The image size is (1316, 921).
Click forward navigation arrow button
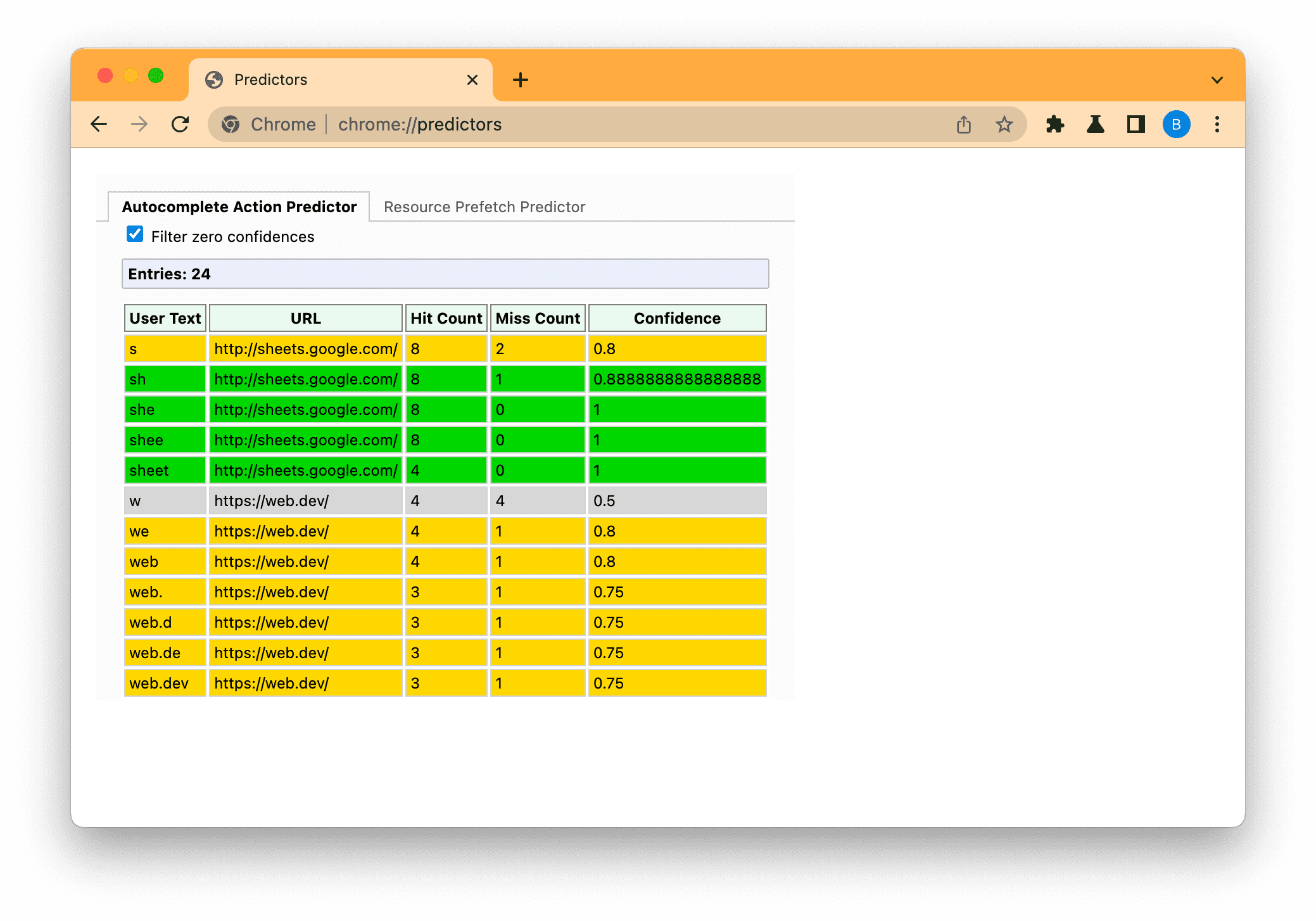point(139,124)
